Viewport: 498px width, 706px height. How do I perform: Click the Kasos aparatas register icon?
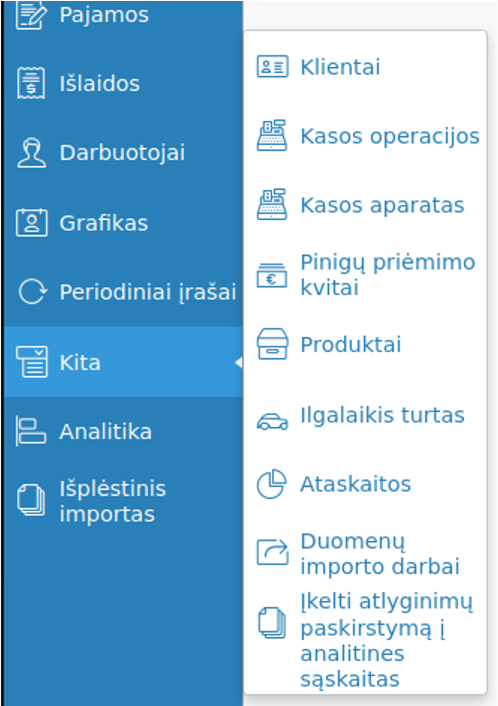pos(272,204)
